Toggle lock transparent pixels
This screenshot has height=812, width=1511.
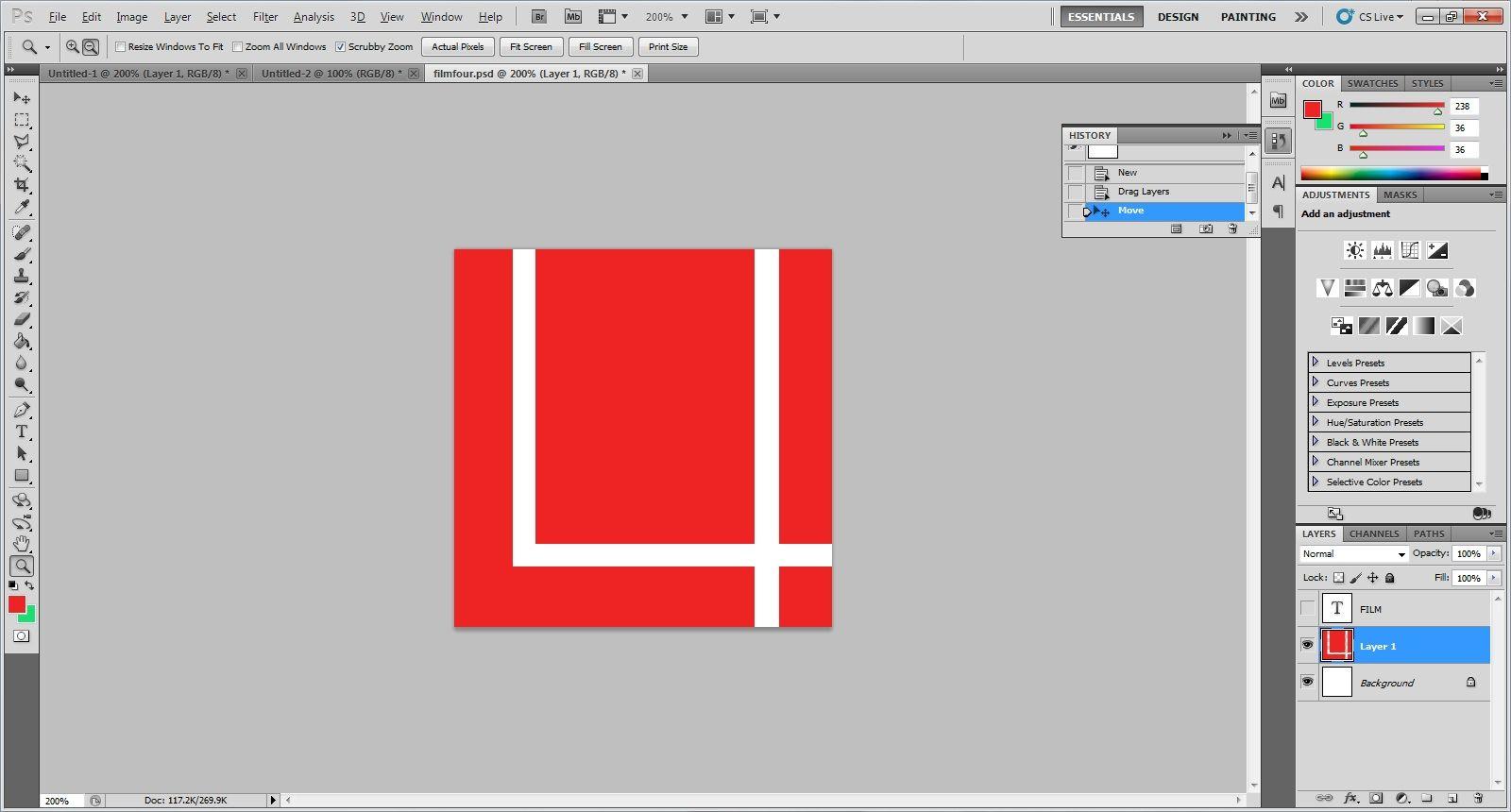tap(1338, 578)
